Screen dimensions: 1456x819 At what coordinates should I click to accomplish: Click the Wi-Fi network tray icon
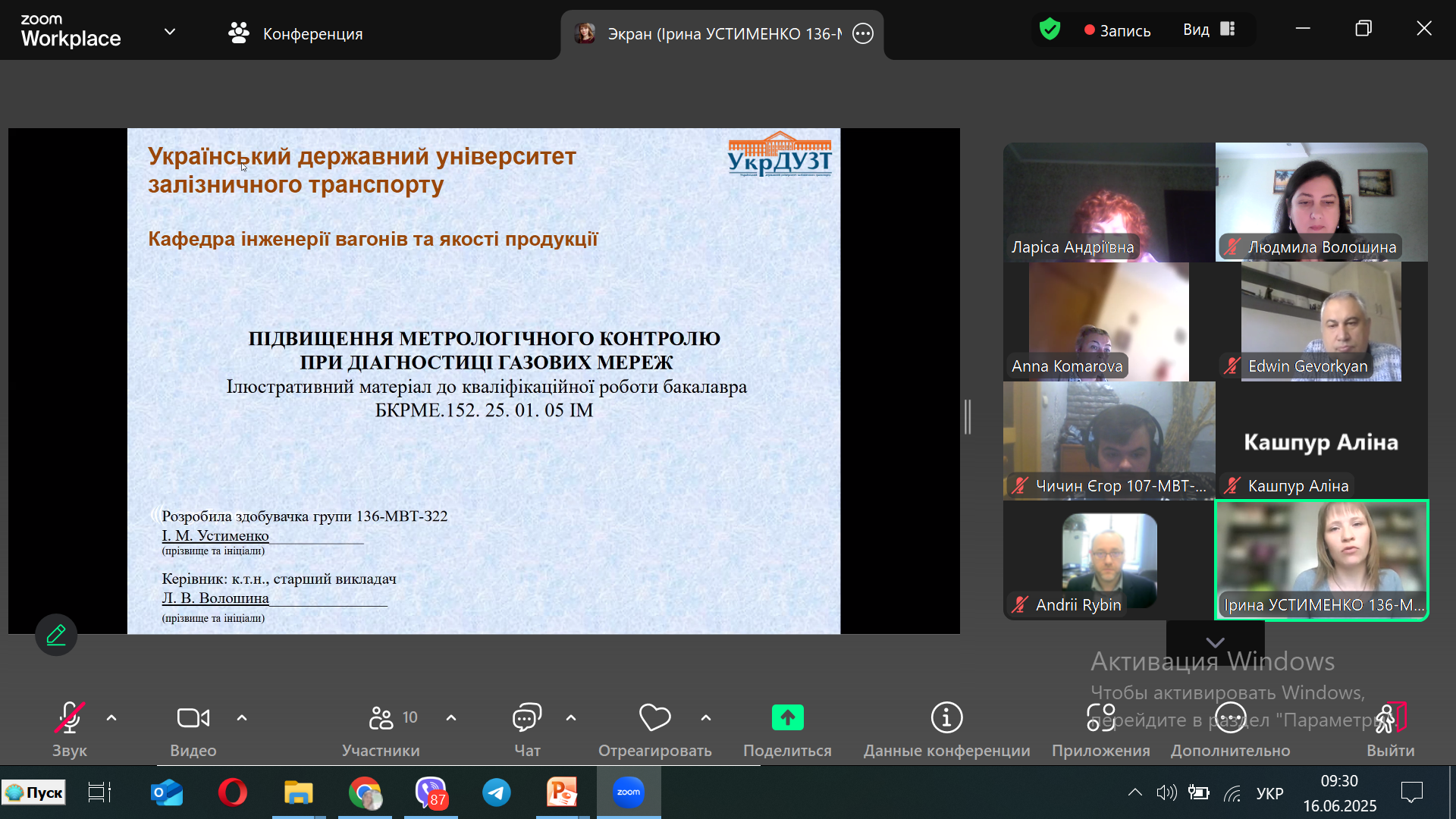pos(1233,793)
